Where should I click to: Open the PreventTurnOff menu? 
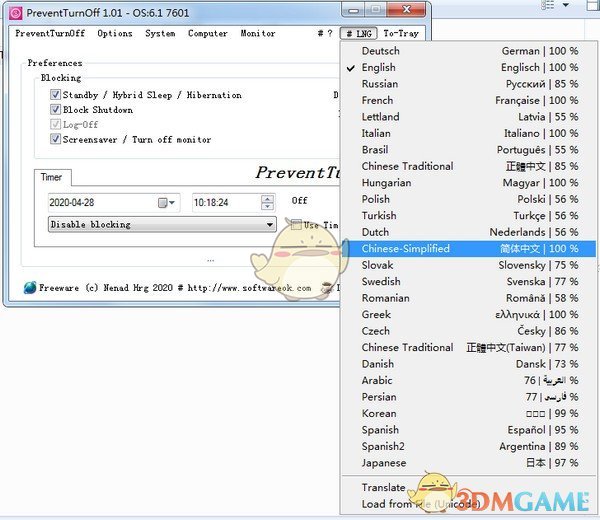tap(50, 34)
